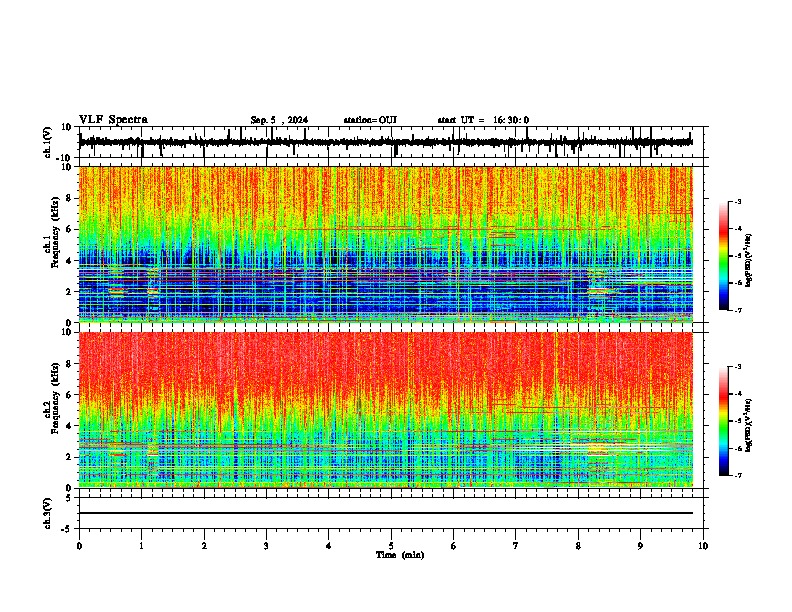The height and width of the screenshot is (612, 792).
Task: Select the "ch.3(V)" axis label
Action: [48, 513]
